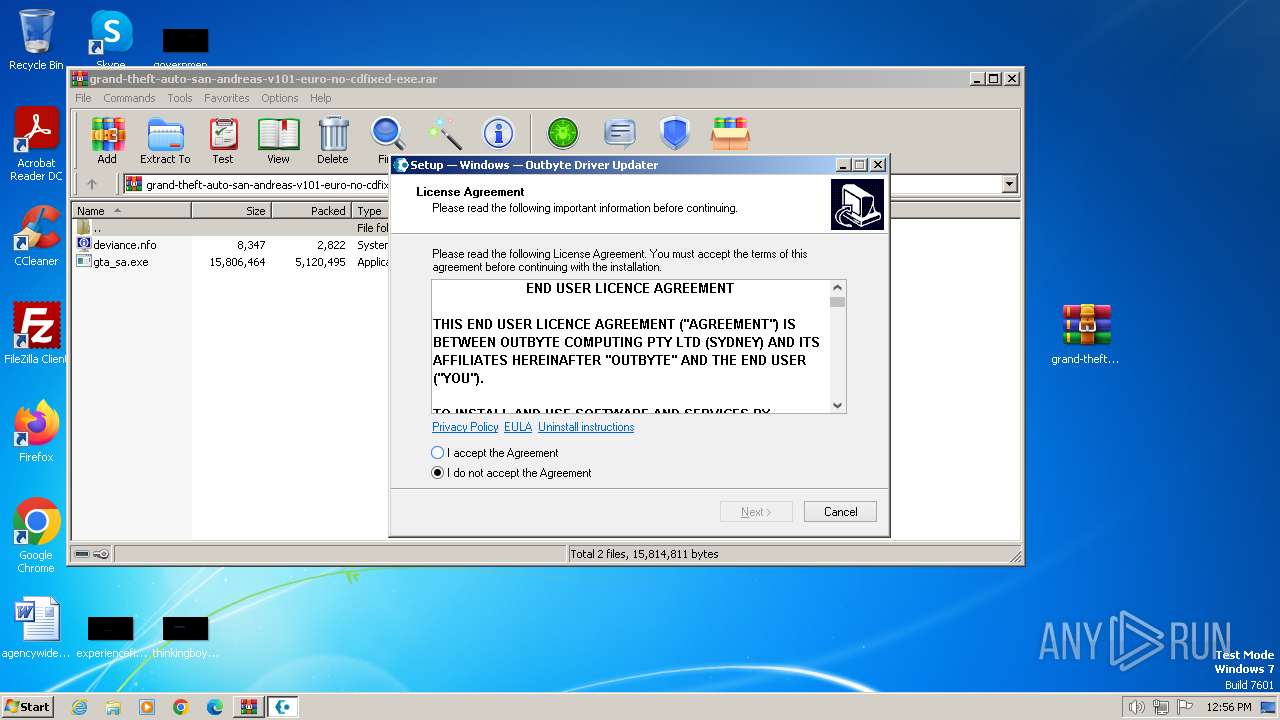Sort file list by Size column
The image size is (1280, 720).
[x=231, y=211]
